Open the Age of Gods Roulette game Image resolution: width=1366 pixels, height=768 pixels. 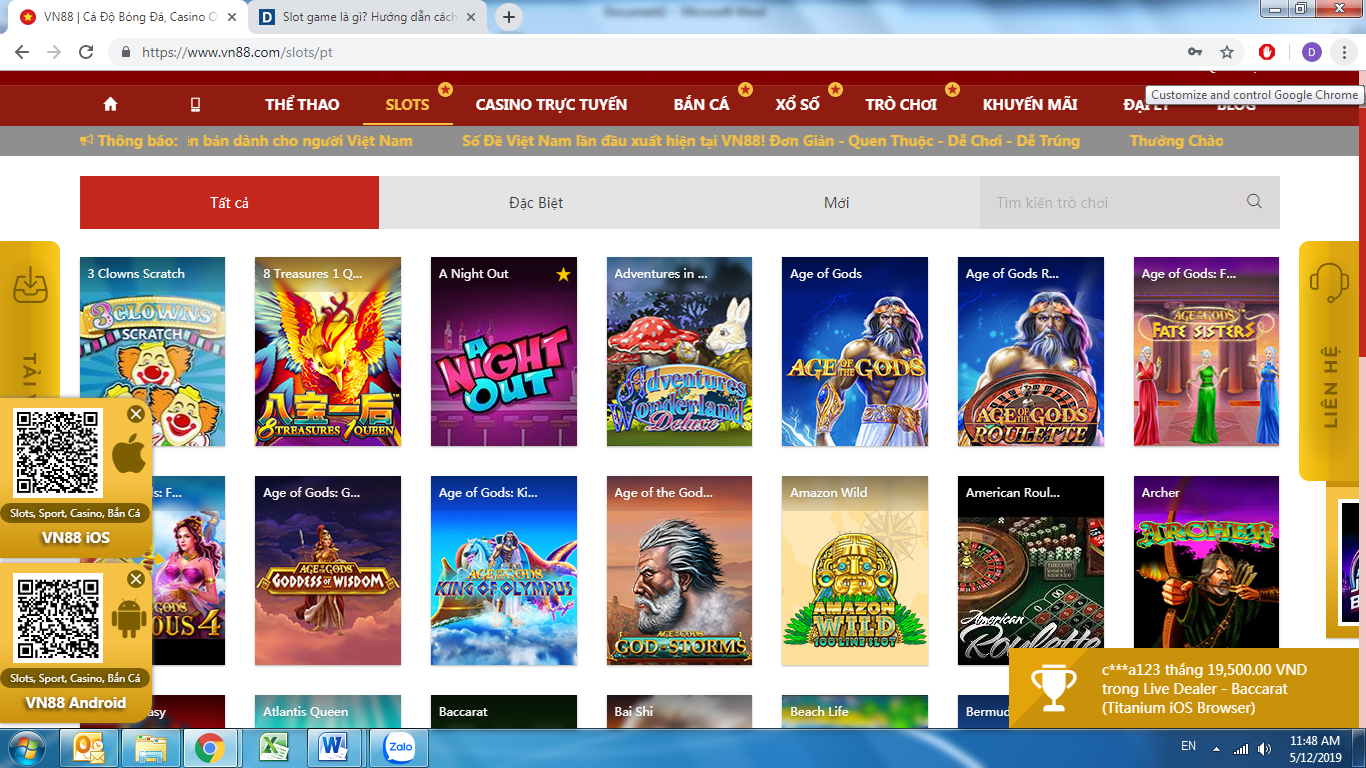tap(1031, 351)
